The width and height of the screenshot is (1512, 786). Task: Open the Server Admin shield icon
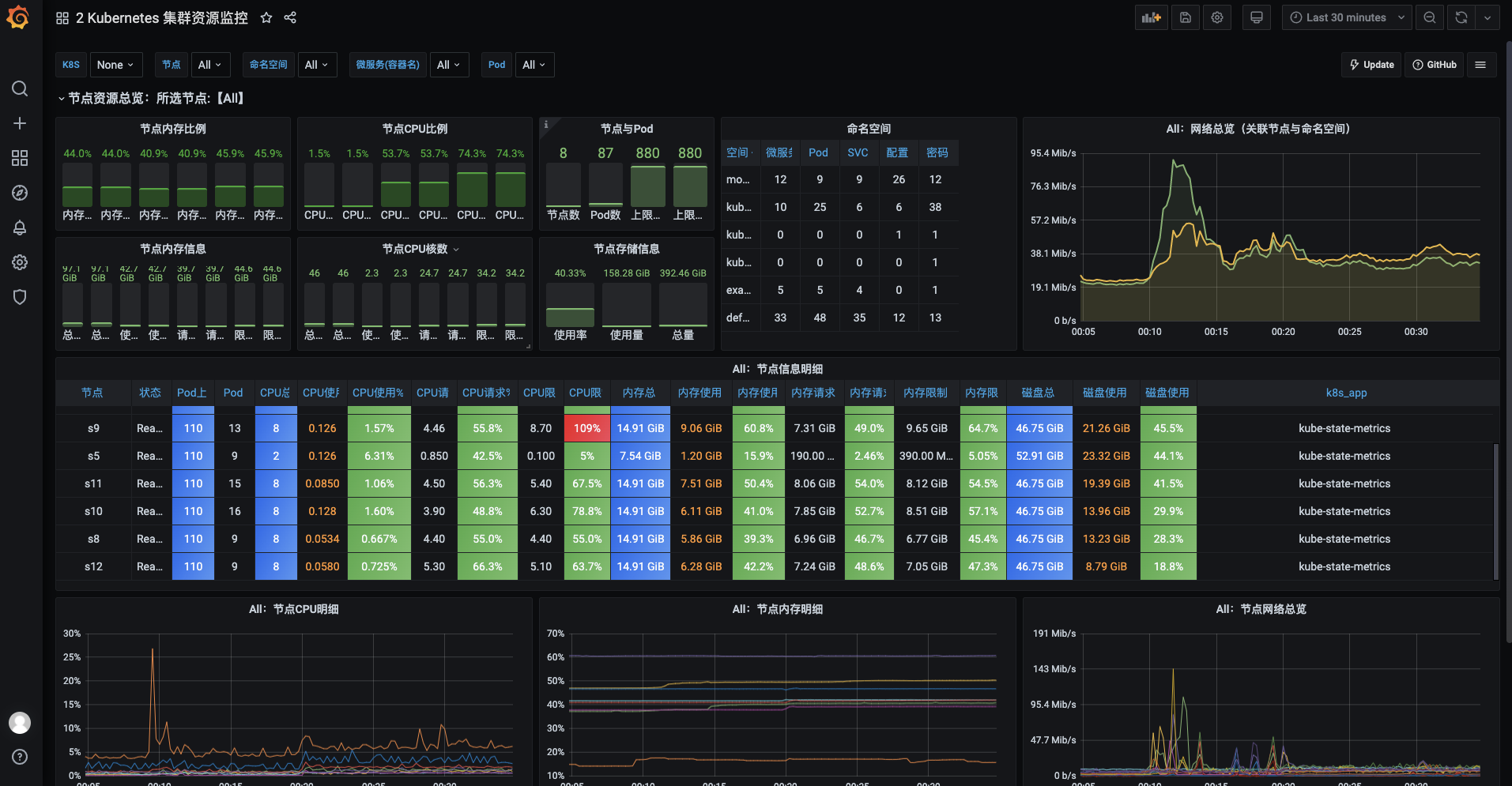tap(20, 297)
